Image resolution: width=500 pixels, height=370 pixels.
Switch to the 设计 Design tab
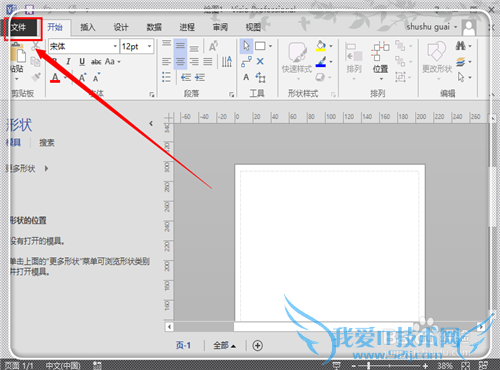(121, 27)
